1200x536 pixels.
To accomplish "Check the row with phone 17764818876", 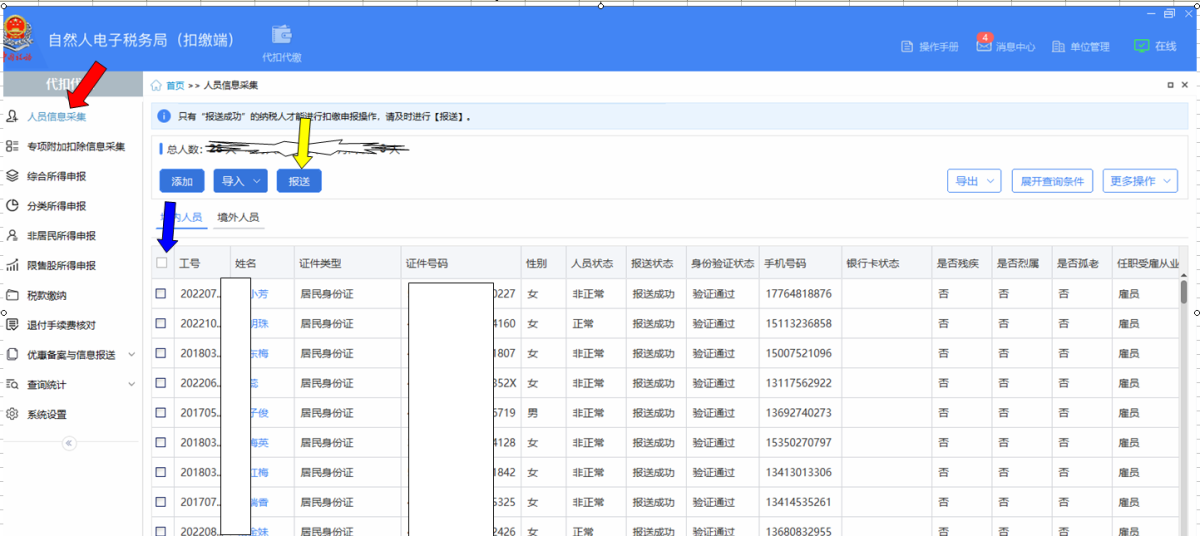I will 162,294.
